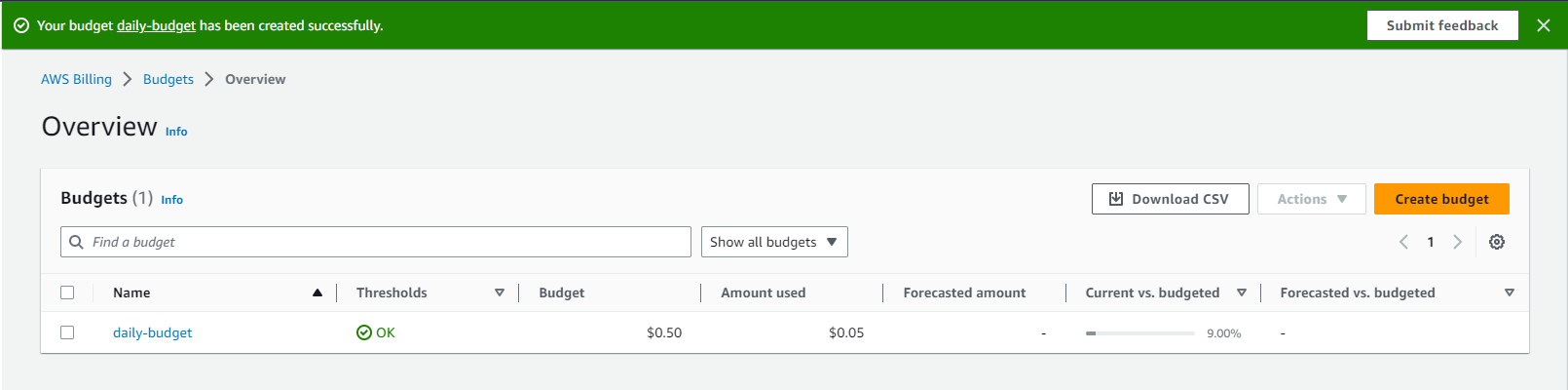Click the Name column sort arrow

tap(317, 292)
